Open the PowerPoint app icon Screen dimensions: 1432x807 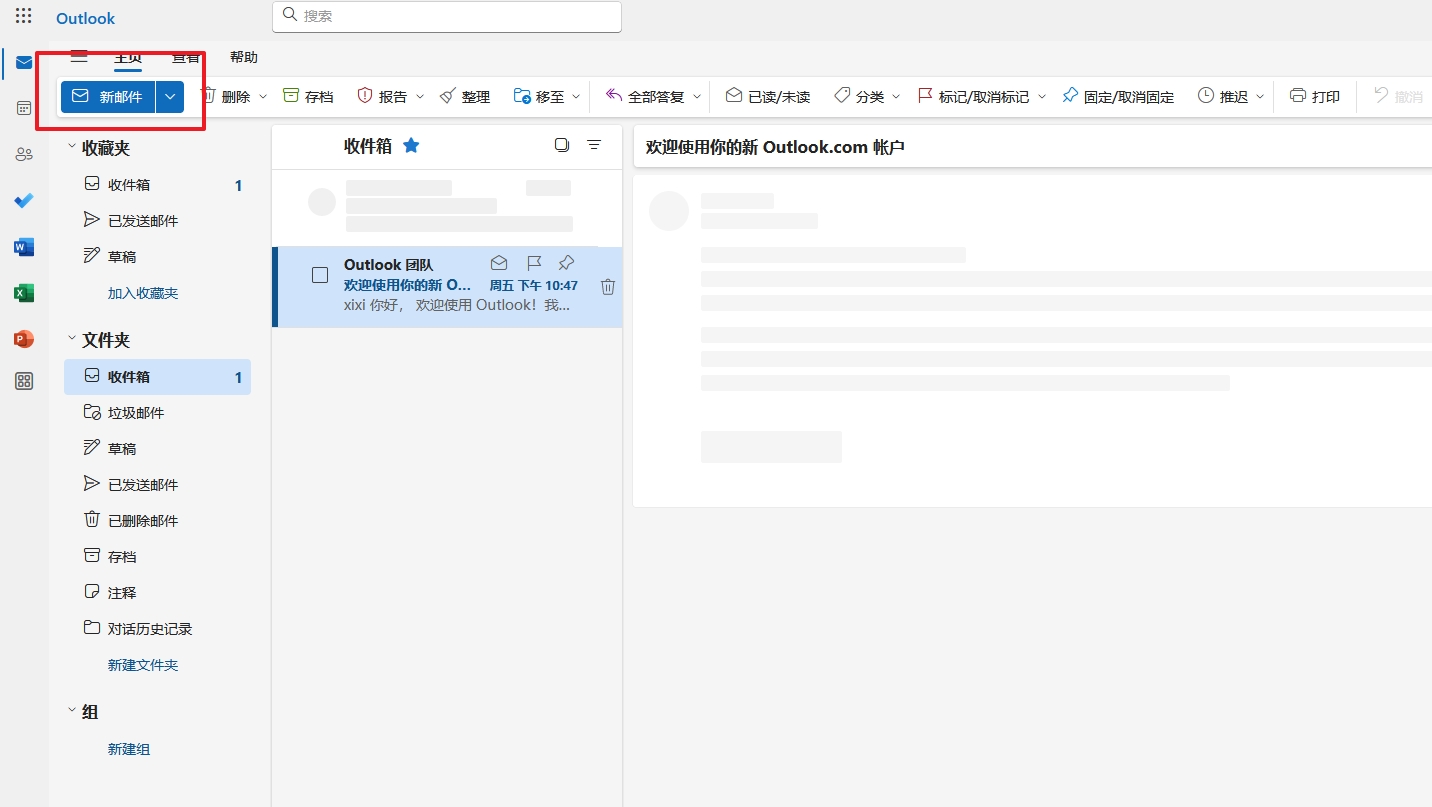point(24,339)
